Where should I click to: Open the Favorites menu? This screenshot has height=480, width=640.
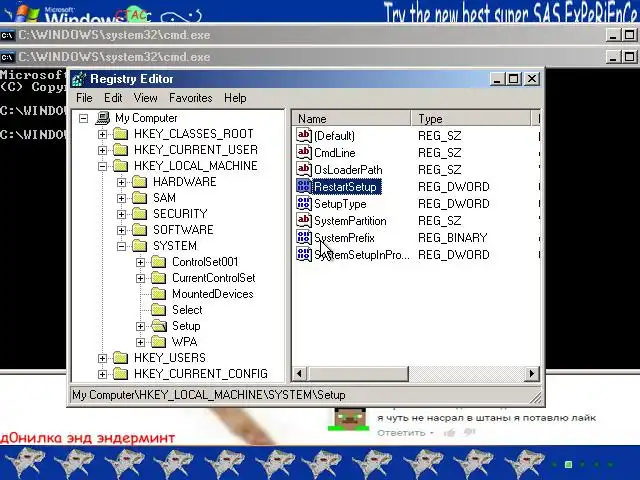click(x=191, y=98)
